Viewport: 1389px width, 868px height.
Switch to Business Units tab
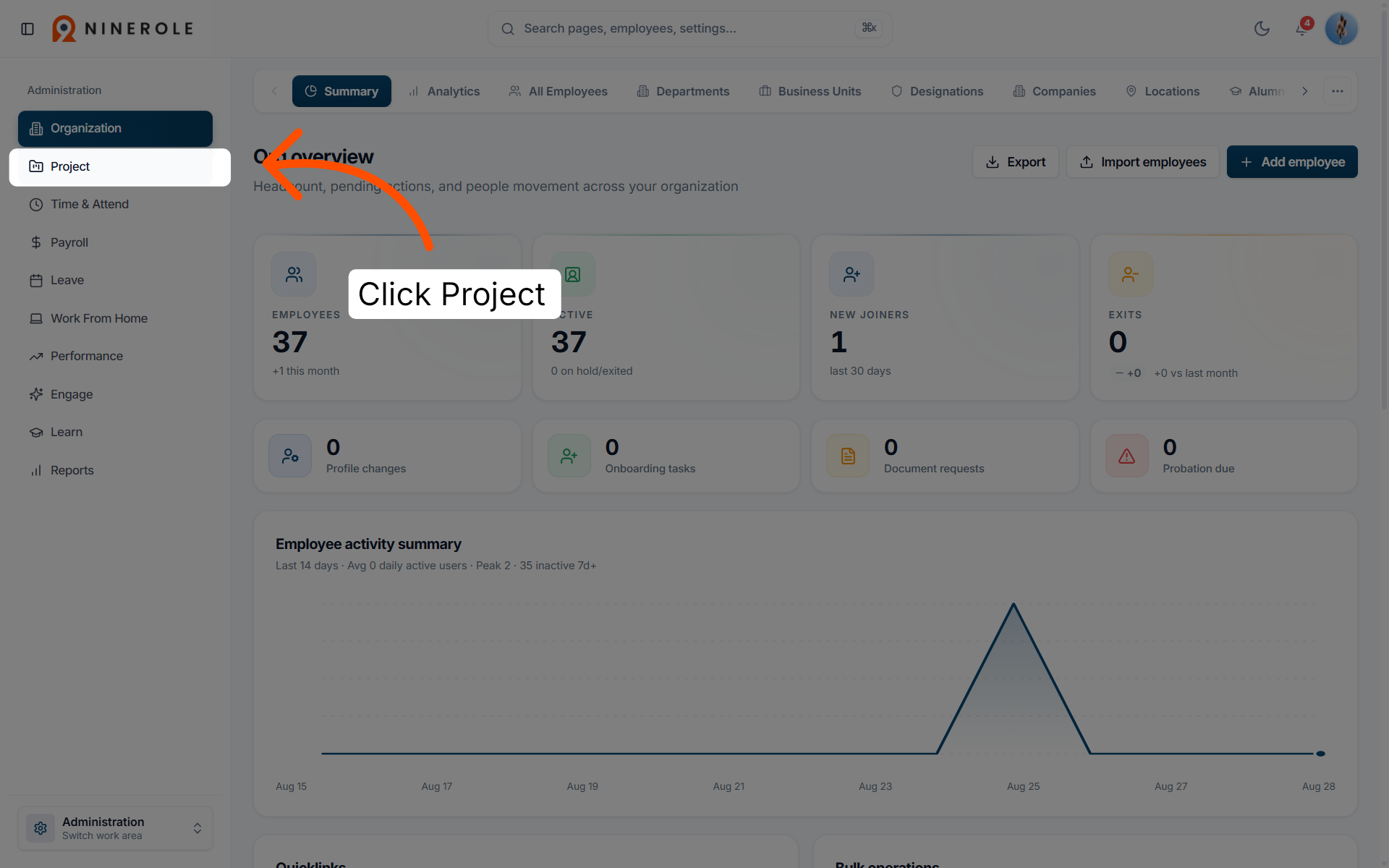click(x=810, y=91)
